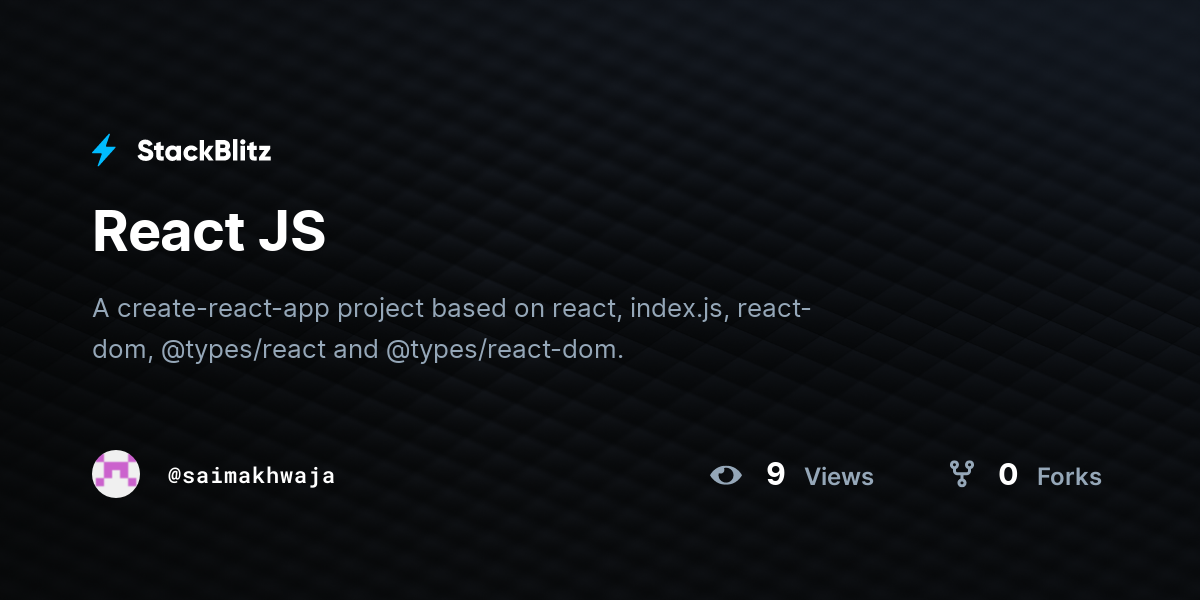Viewport: 1200px width, 600px height.
Task: Click the Views label
Action: point(839,477)
